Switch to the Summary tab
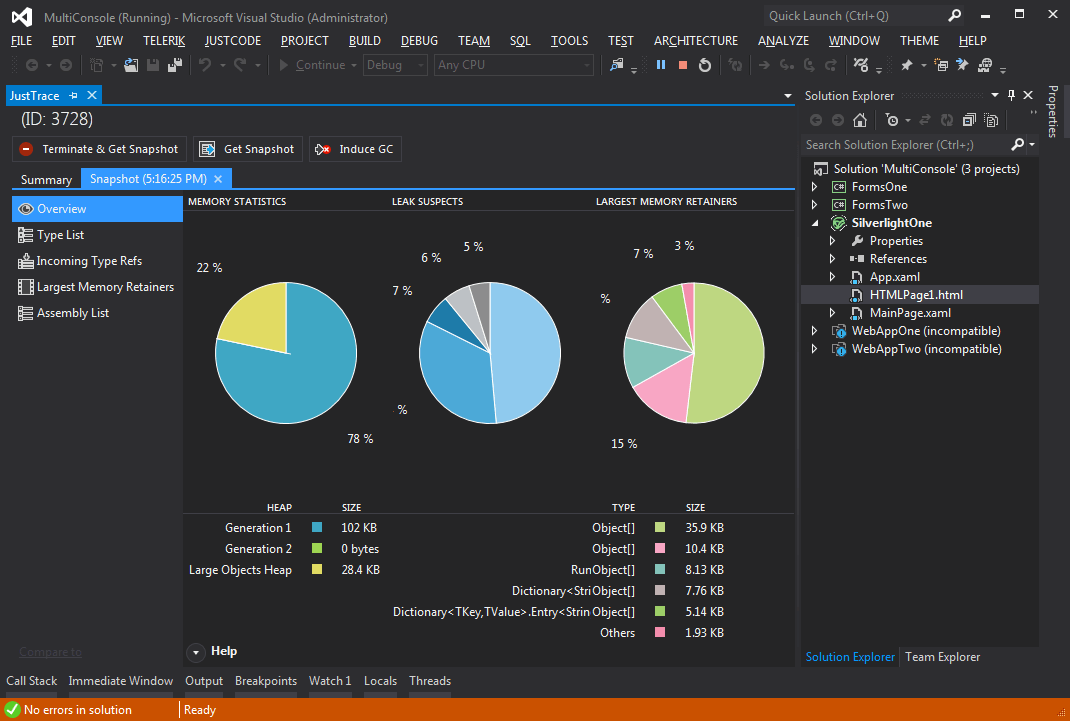The image size is (1070, 721). pyautogui.click(x=46, y=179)
